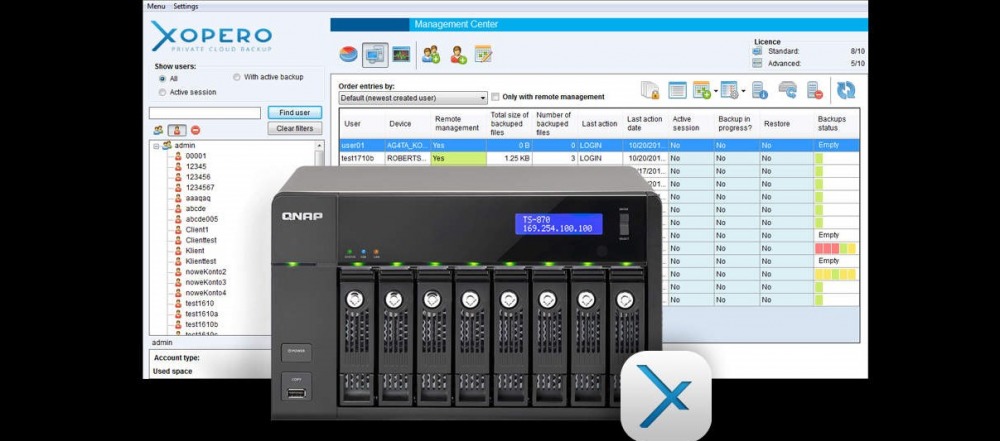Click the ROBERTS... device cell
Screen dimensions: 1000x441
coord(408,158)
